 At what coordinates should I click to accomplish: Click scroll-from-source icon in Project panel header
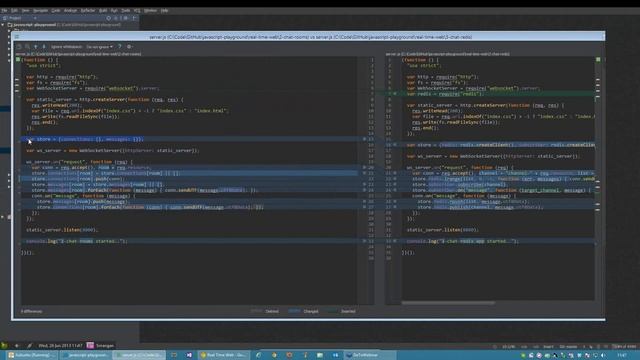point(109,18)
